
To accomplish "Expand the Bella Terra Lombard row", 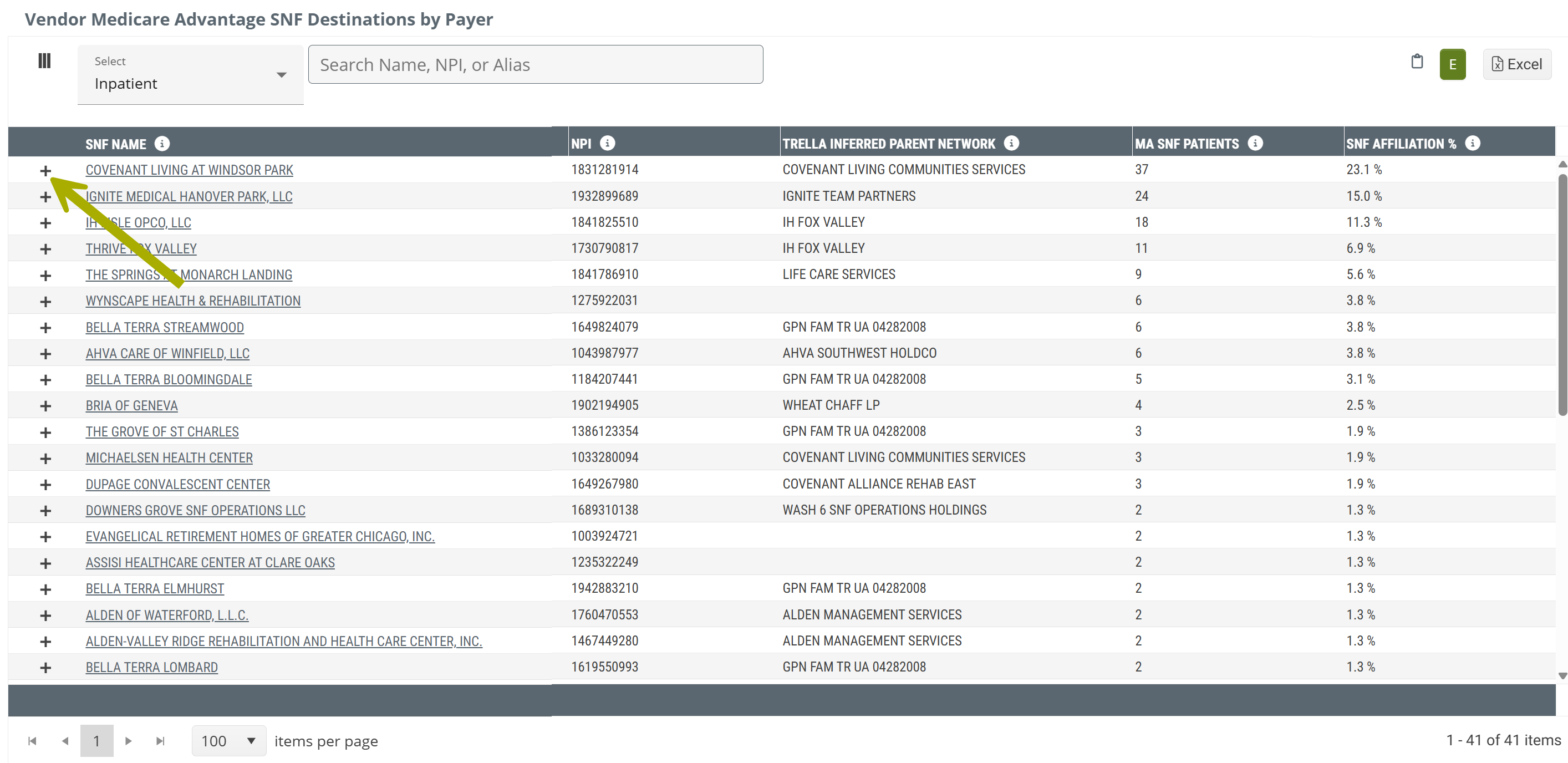I will [x=45, y=668].
